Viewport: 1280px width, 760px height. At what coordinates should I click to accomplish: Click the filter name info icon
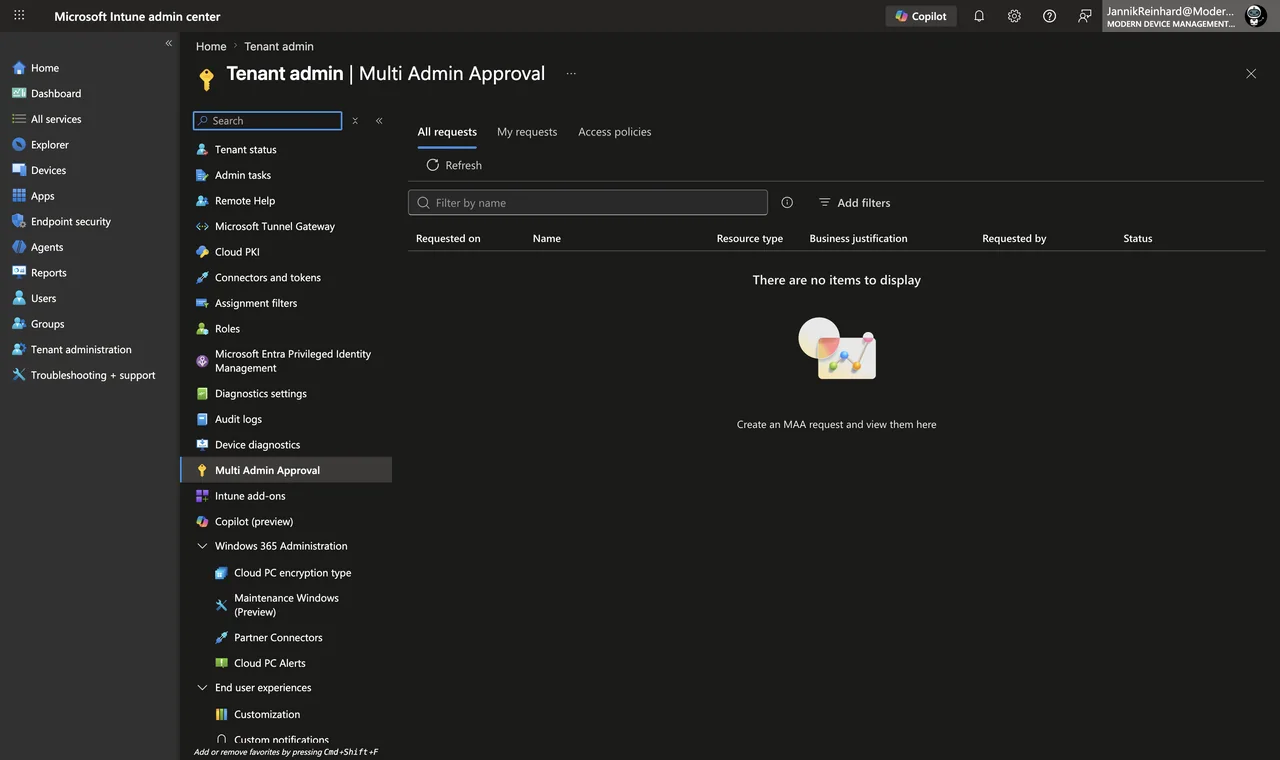pos(787,202)
